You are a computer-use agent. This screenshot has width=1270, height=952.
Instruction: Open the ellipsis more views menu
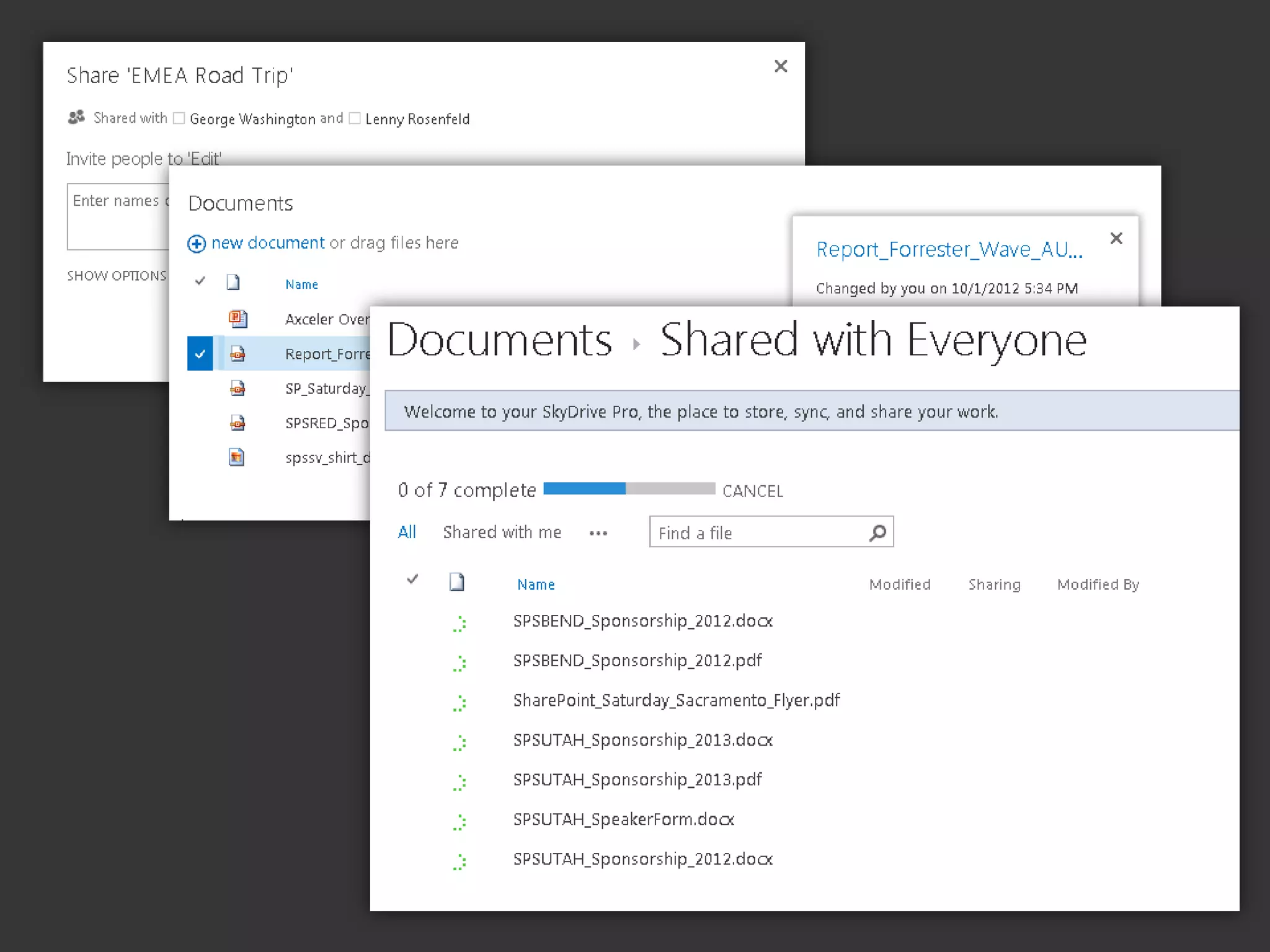(x=598, y=533)
